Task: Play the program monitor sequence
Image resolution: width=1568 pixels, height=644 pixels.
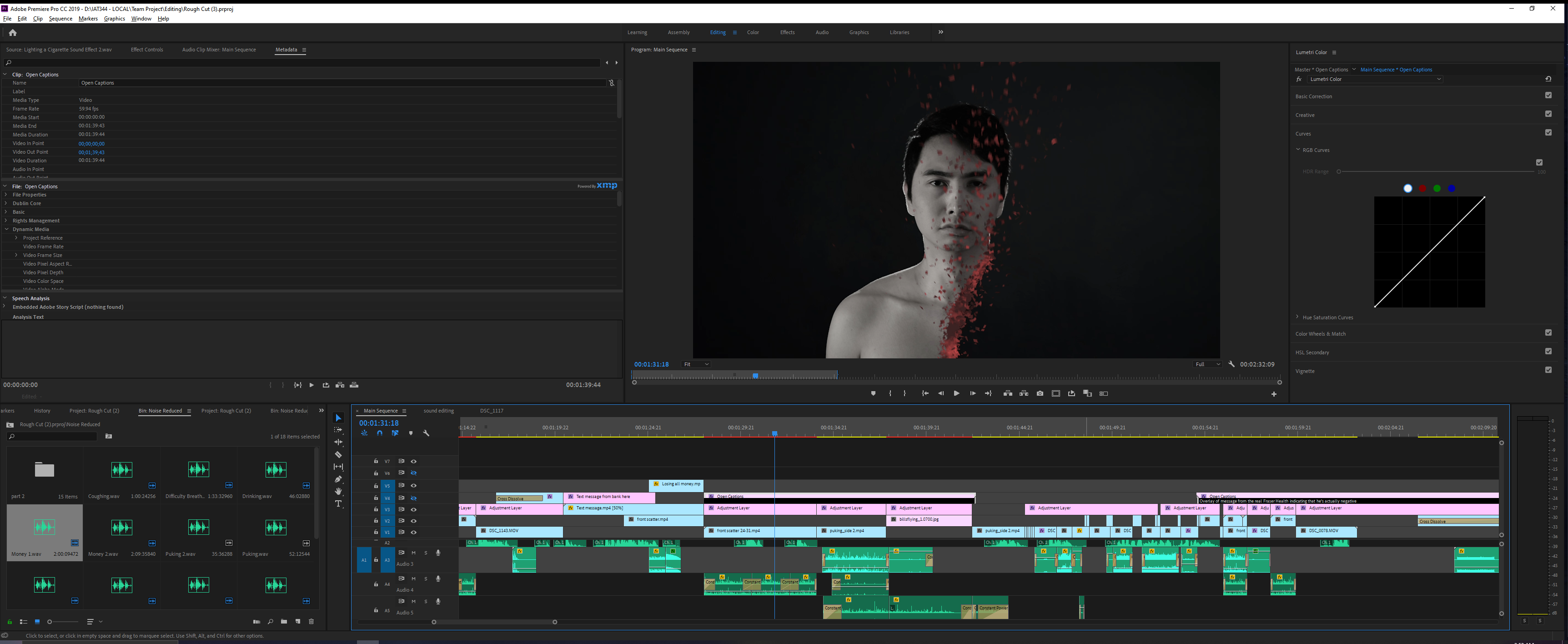Action: 956,394
